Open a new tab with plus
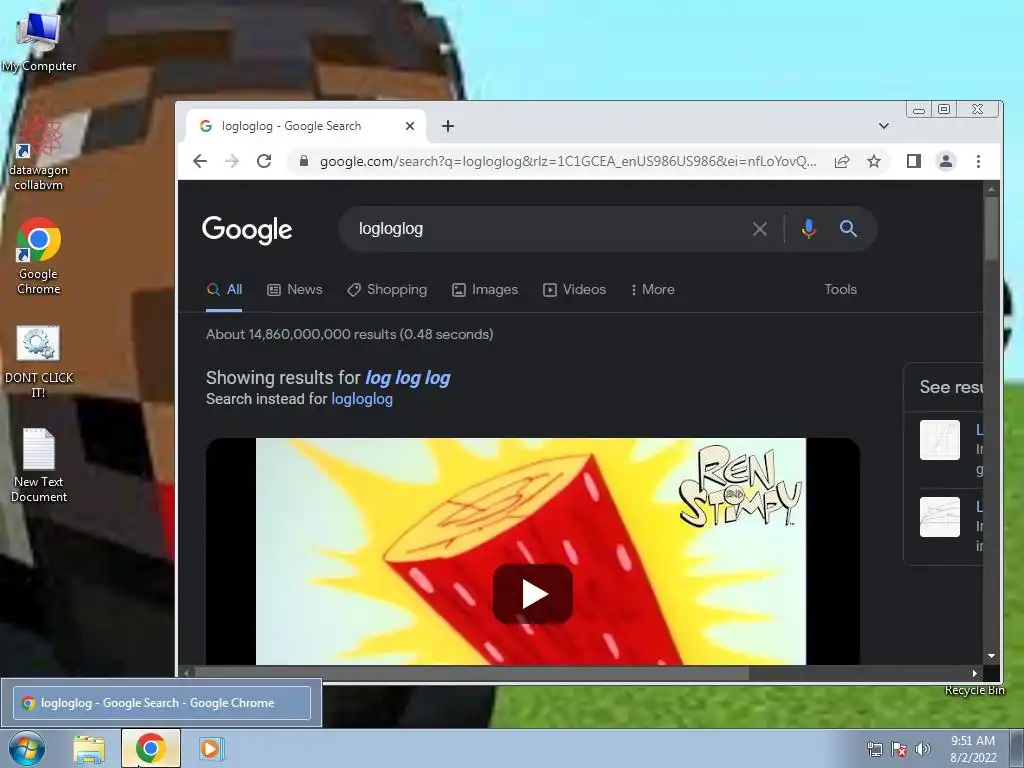 click(448, 126)
